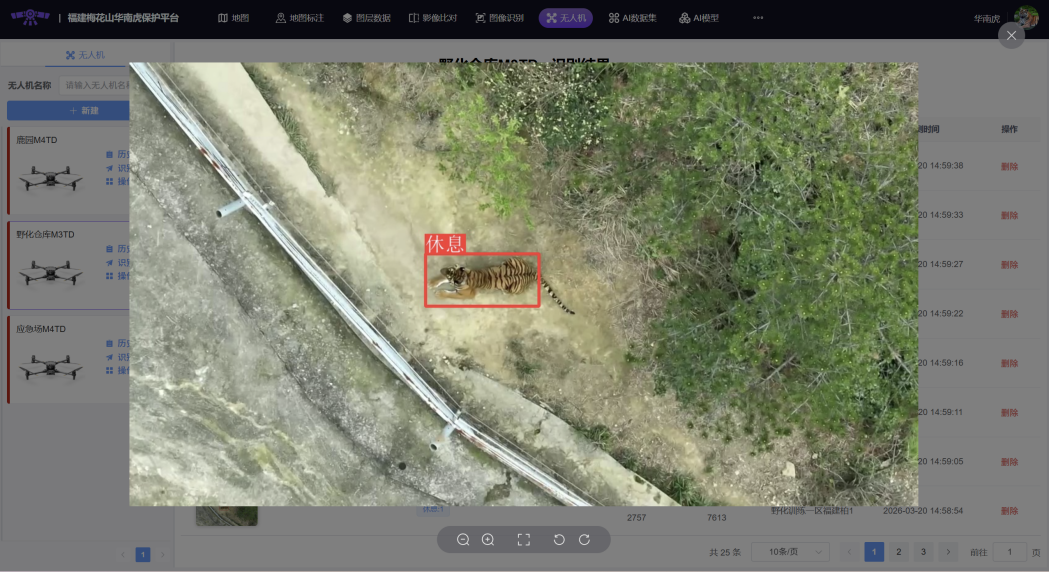Click the 共 25 条 total count

pyautogui.click(x=725, y=553)
